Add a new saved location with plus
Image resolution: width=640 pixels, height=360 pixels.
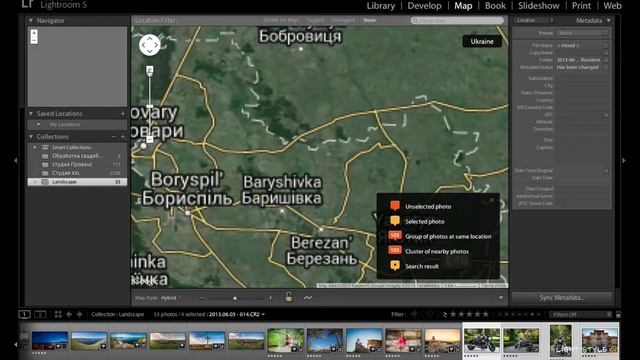(123, 113)
